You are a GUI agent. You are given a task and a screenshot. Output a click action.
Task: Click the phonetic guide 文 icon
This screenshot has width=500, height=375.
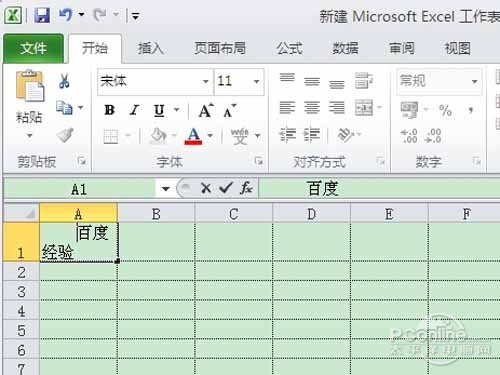[240, 136]
